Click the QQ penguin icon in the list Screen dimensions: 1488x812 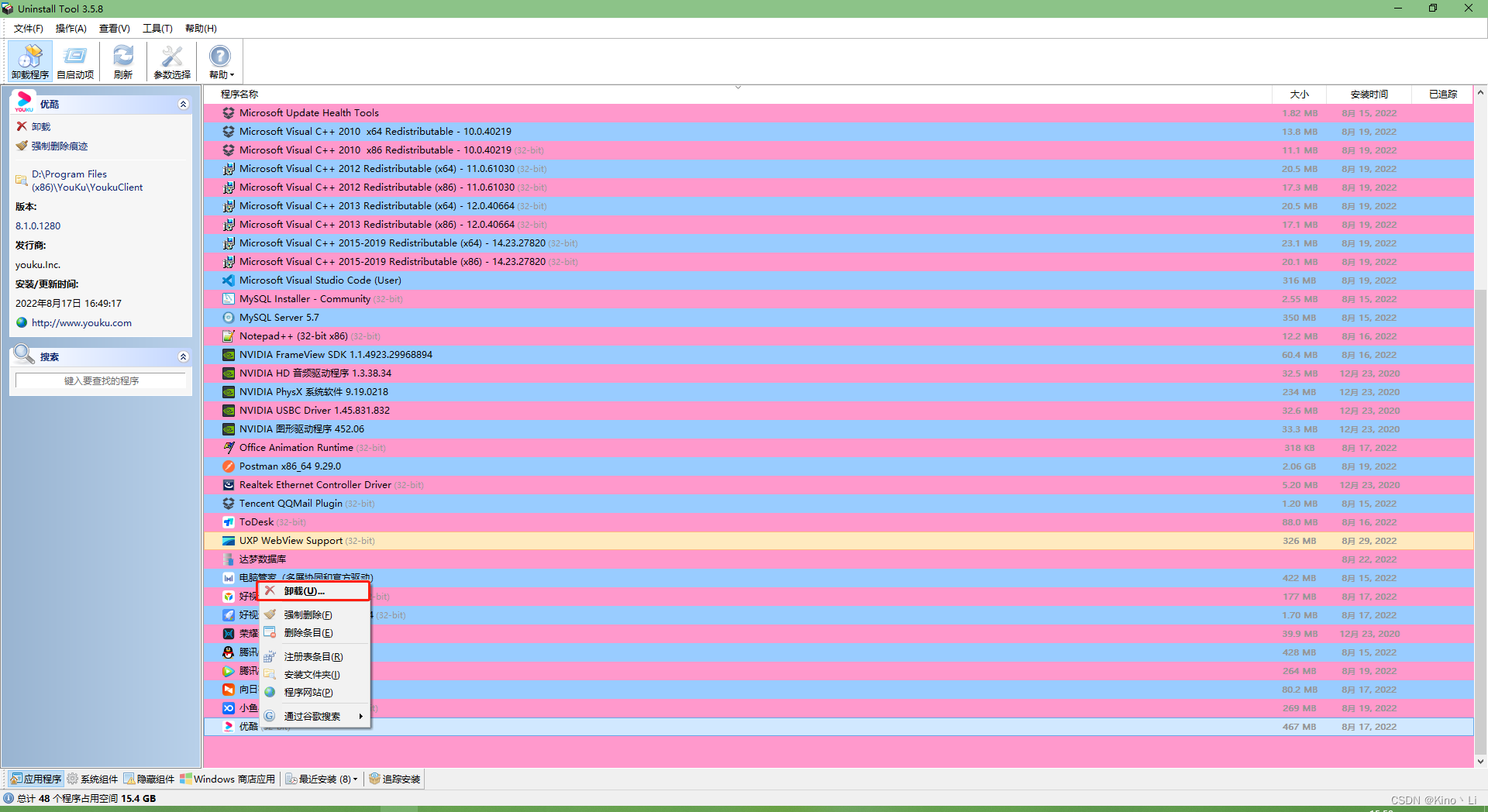229,652
